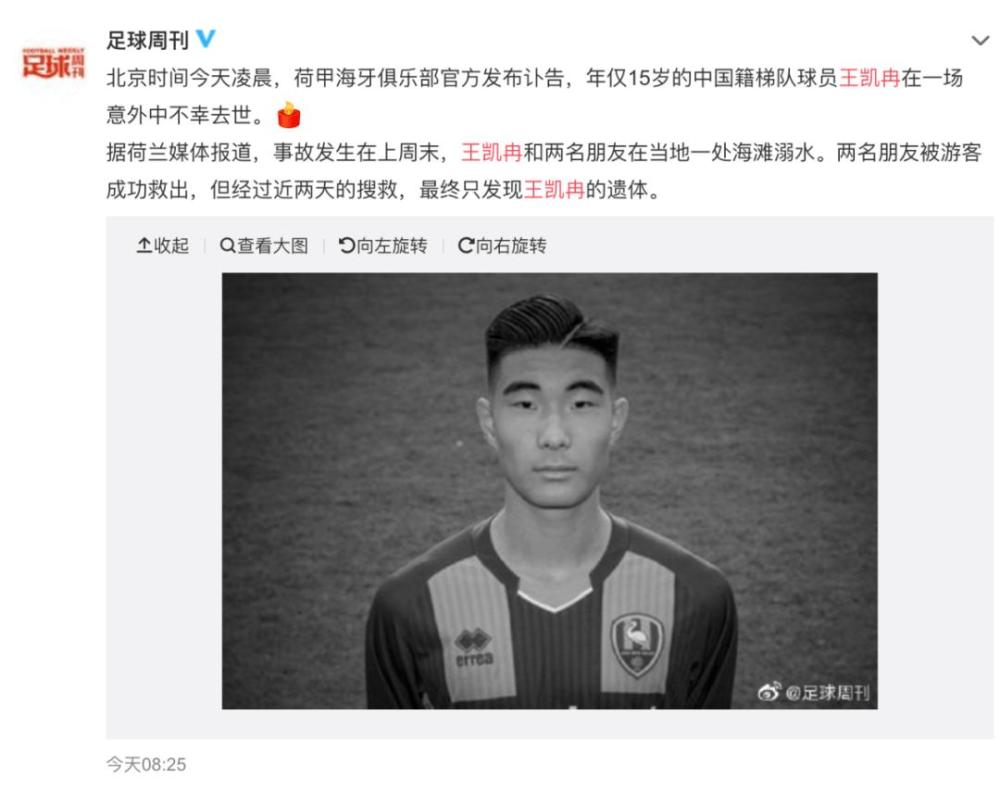Image resolution: width=1000 pixels, height=790 pixels.
Task: Click the @足球周刊 watermark text
Action: tap(827, 692)
